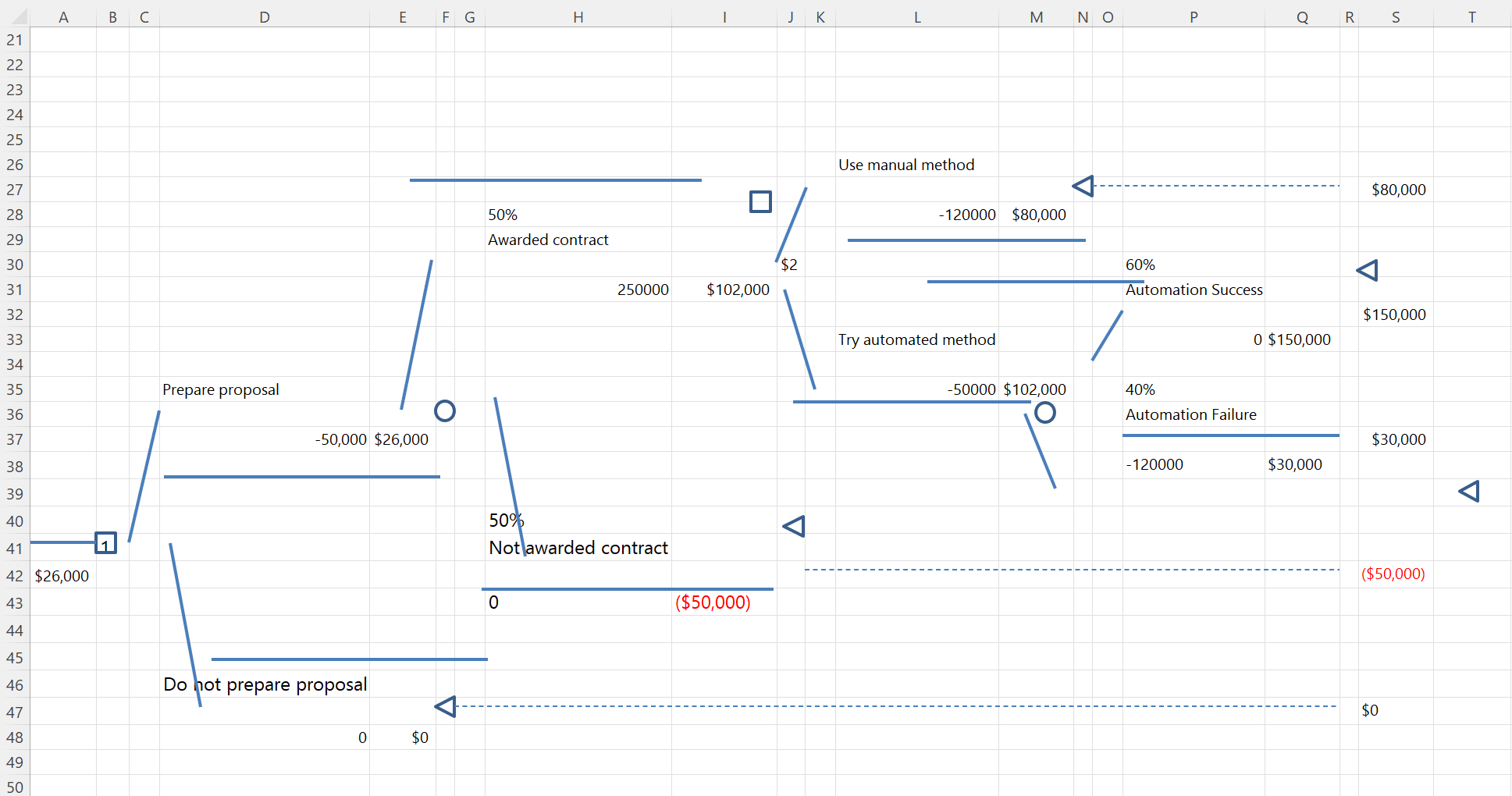Viewport: 1512px width, 796px height.
Task: Click the Prepare proposal branch label
Action: pyautogui.click(x=221, y=389)
